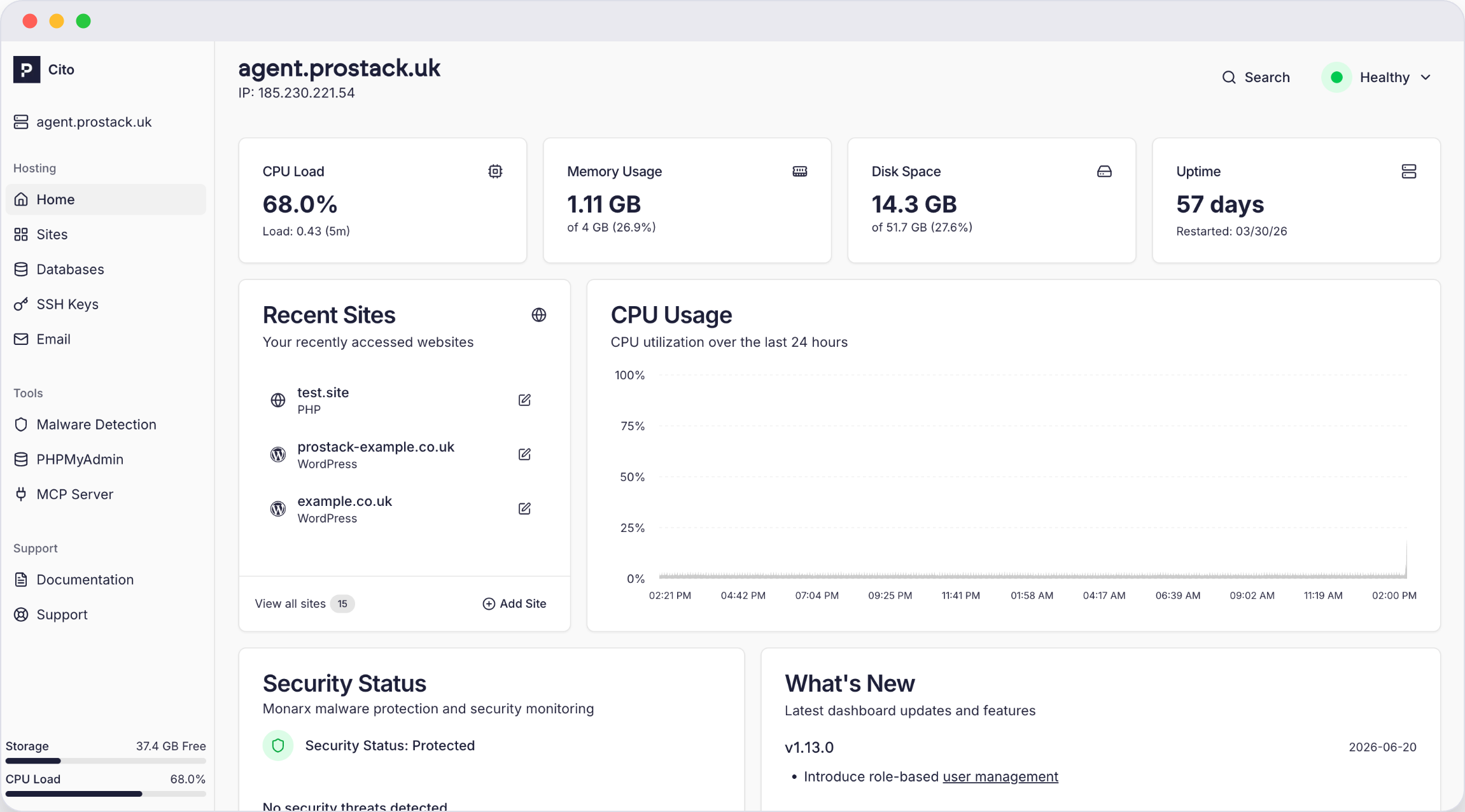Viewport: 1465px width, 812px height.
Task: Open MCP Server tool
Action: (x=106, y=494)
